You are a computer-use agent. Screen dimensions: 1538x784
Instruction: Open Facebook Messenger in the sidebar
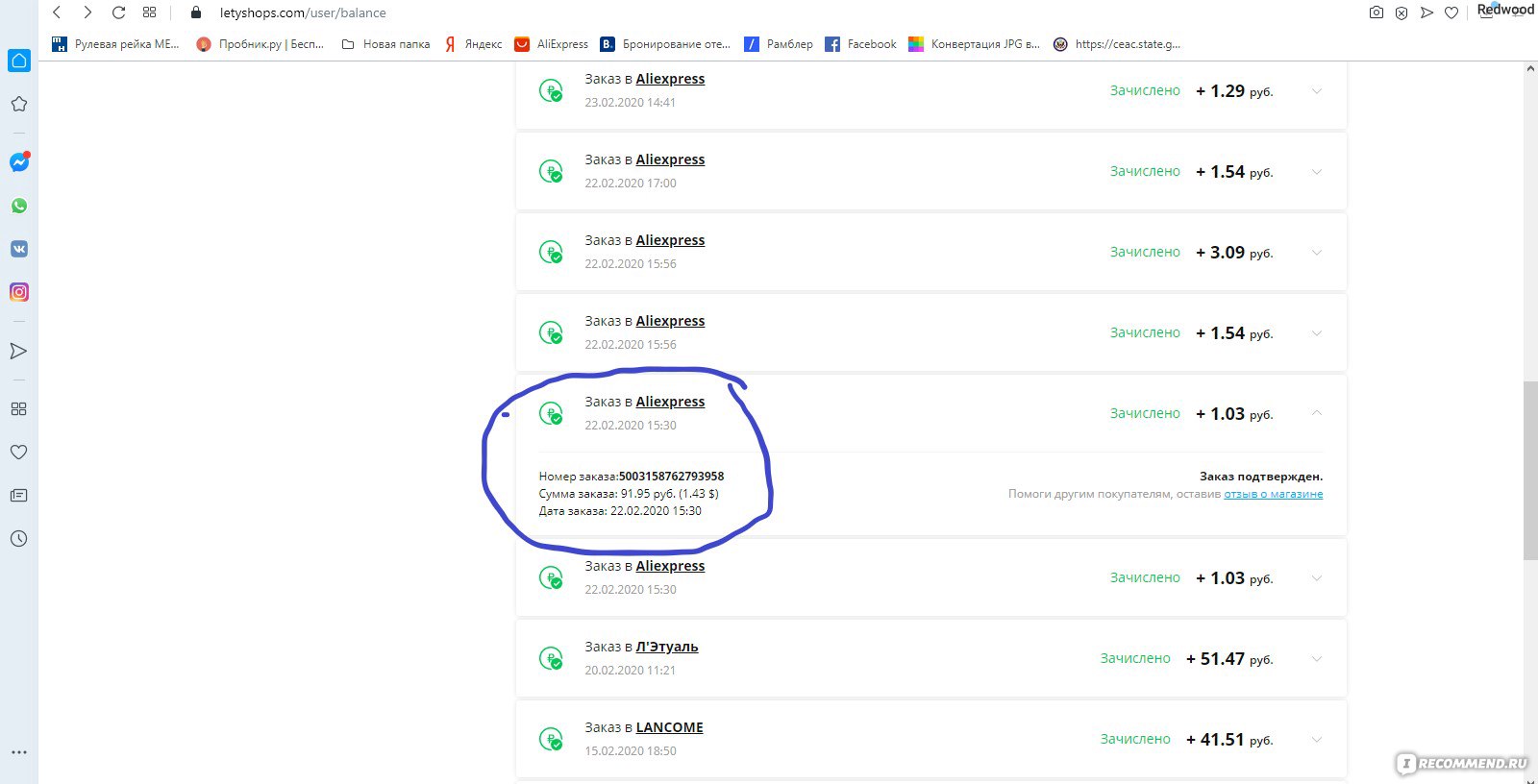19,161
